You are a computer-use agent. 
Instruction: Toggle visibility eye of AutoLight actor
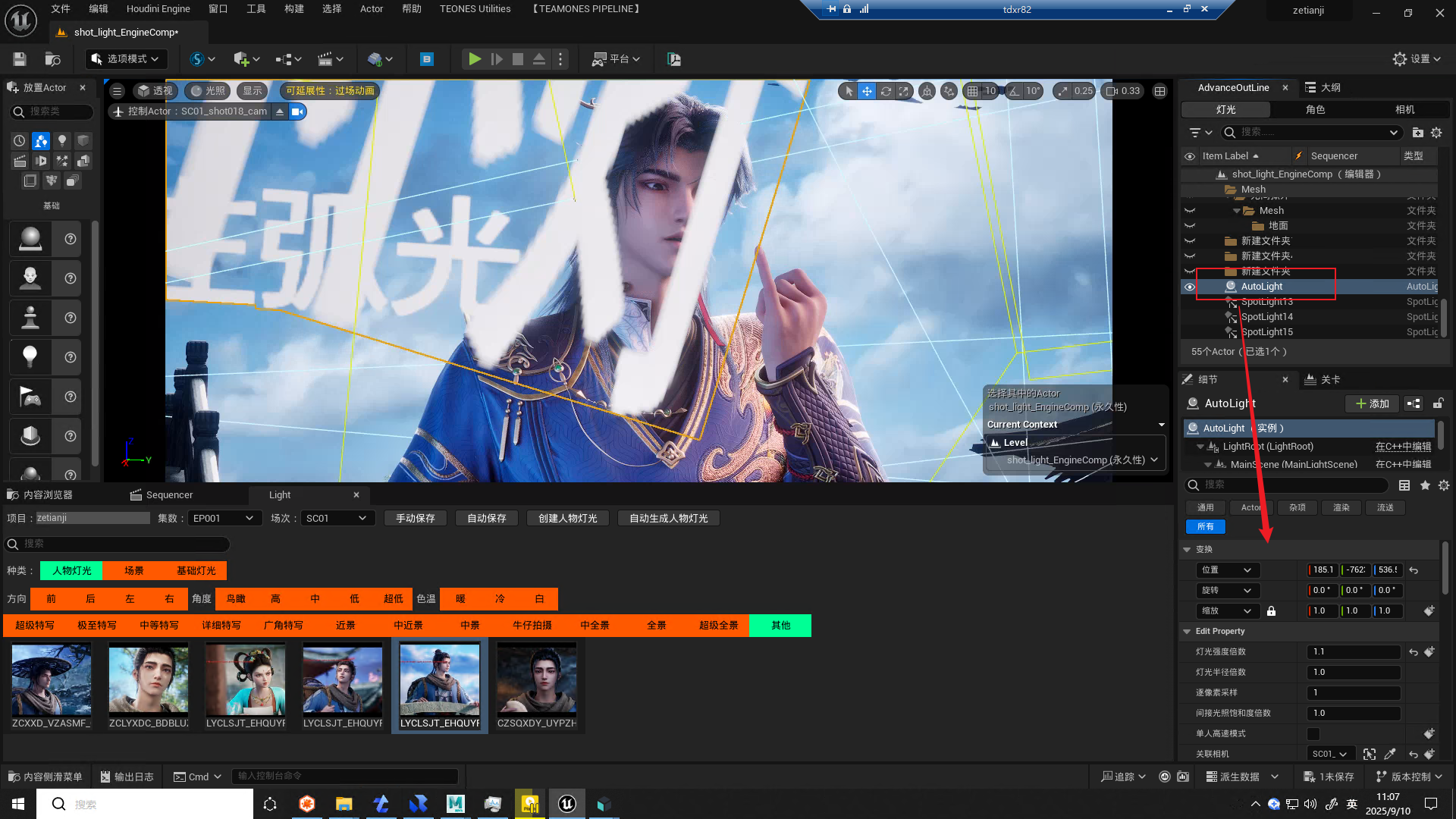(1190, 287)
